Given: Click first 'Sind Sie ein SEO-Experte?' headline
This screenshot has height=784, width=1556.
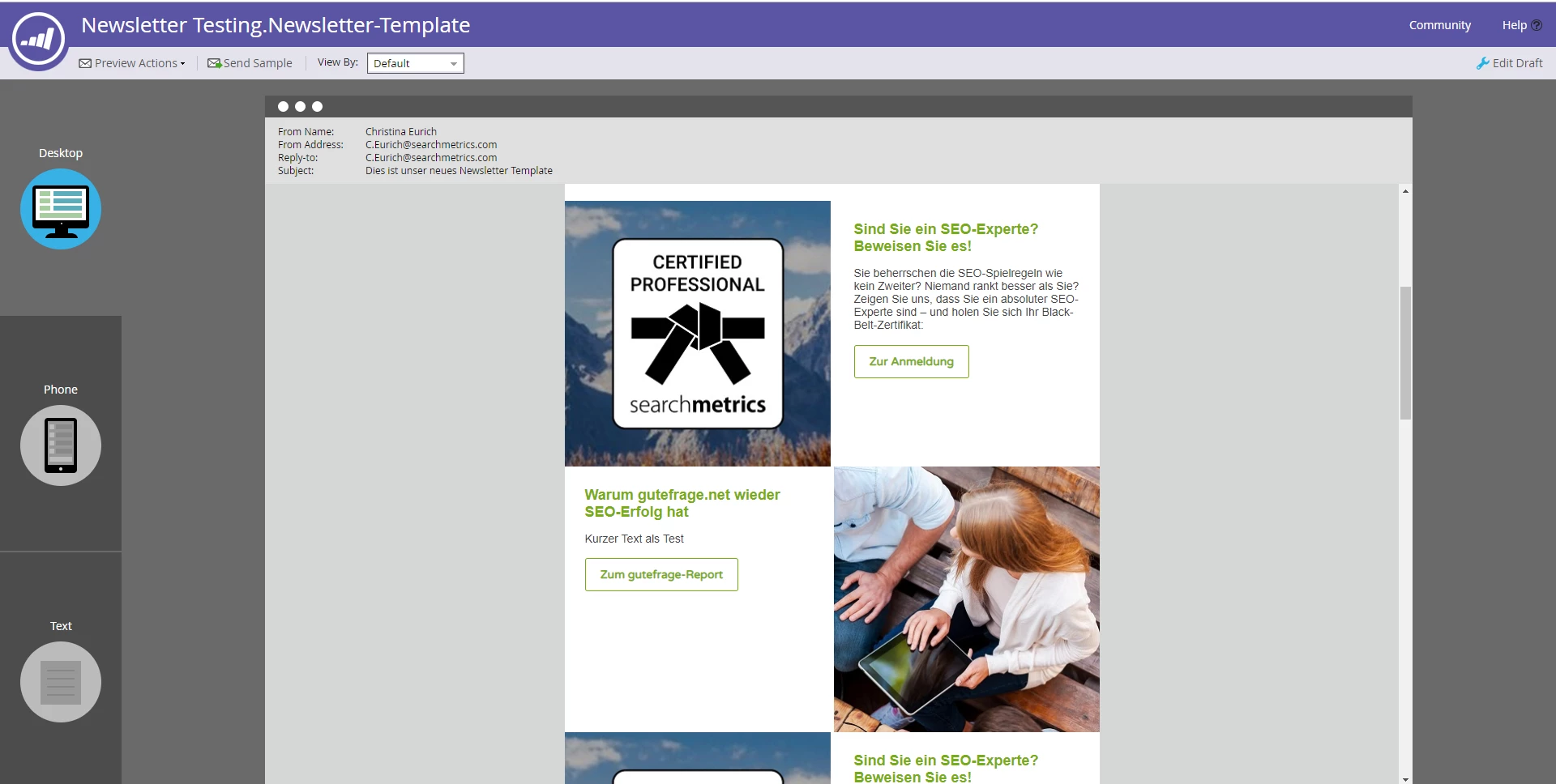Looking at the screenshot, I should [946, 237].
